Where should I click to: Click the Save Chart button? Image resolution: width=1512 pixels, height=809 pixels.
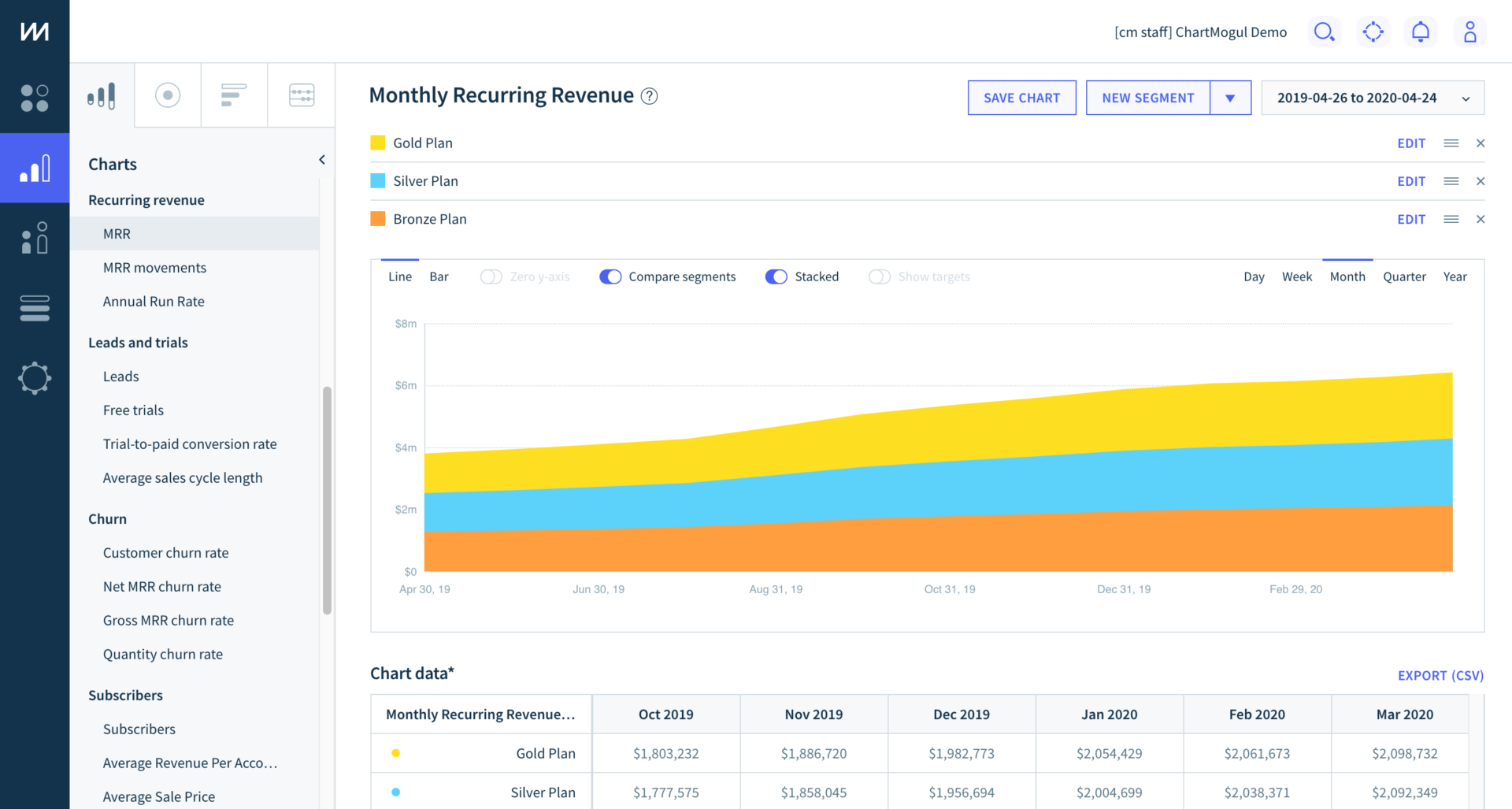[x=1021, y=97]
